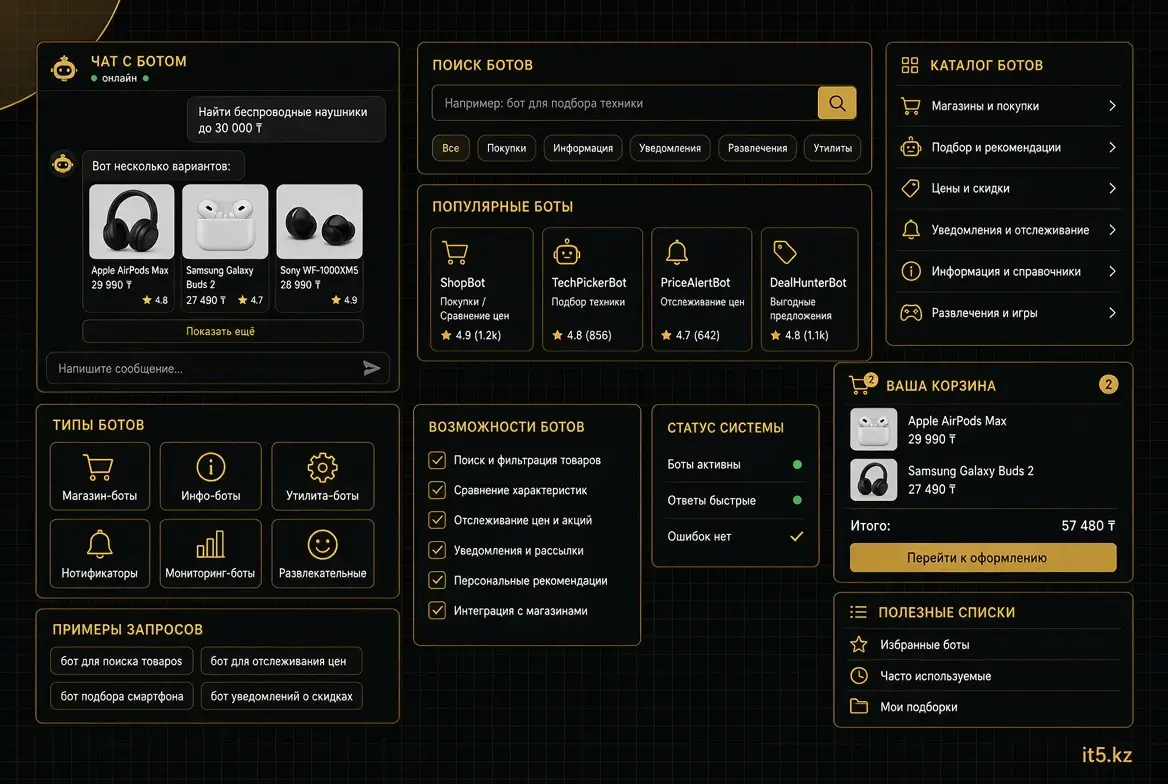1168x784 pixels.
Task: Click the TechPickerBot robot icon
Action: 566,252
